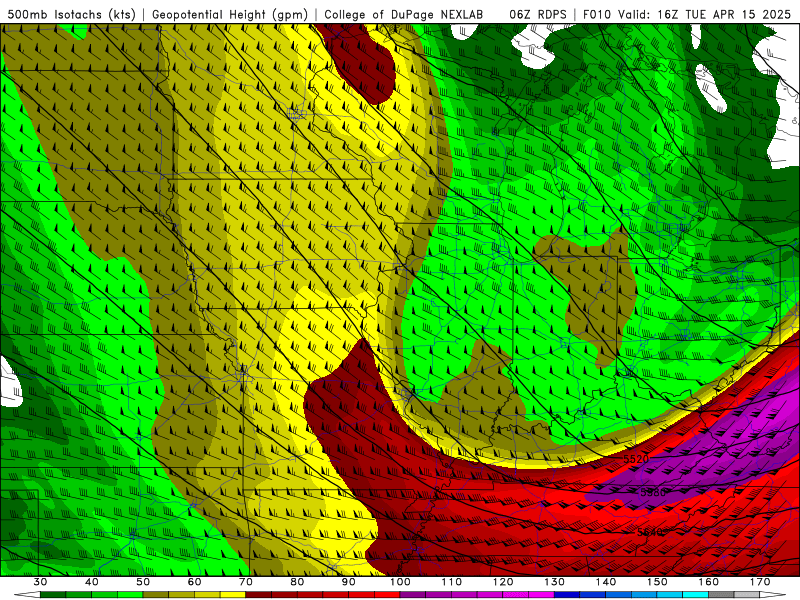The width and height of the screenshot is (800, 600).
Task: Click the 100 value on the color scale
Action: coord(400,582)
